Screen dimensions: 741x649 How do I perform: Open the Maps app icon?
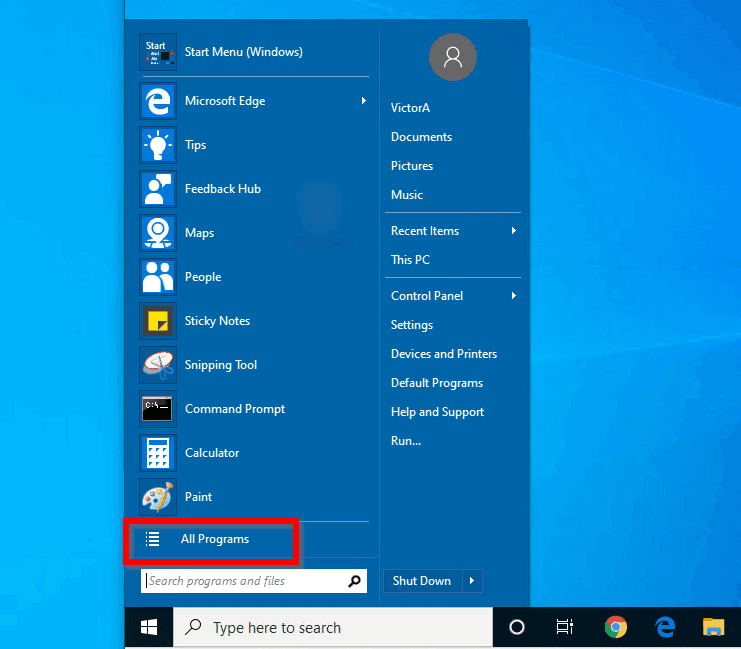[158, 233]
